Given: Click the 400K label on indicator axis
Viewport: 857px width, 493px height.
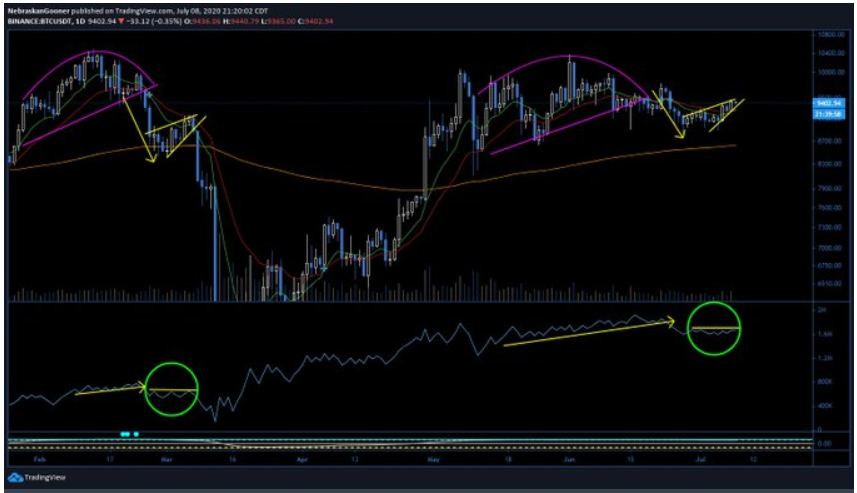Looking at the screenshot, I should (825, 406).
